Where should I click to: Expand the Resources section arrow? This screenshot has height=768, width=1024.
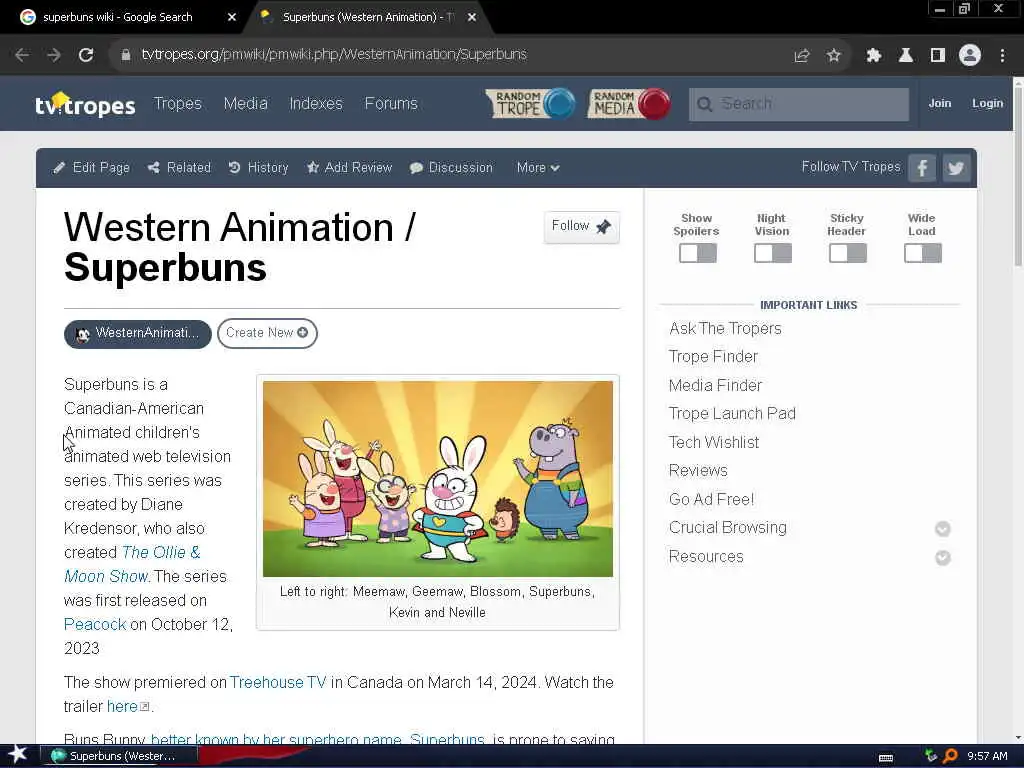tap(942, 557)
